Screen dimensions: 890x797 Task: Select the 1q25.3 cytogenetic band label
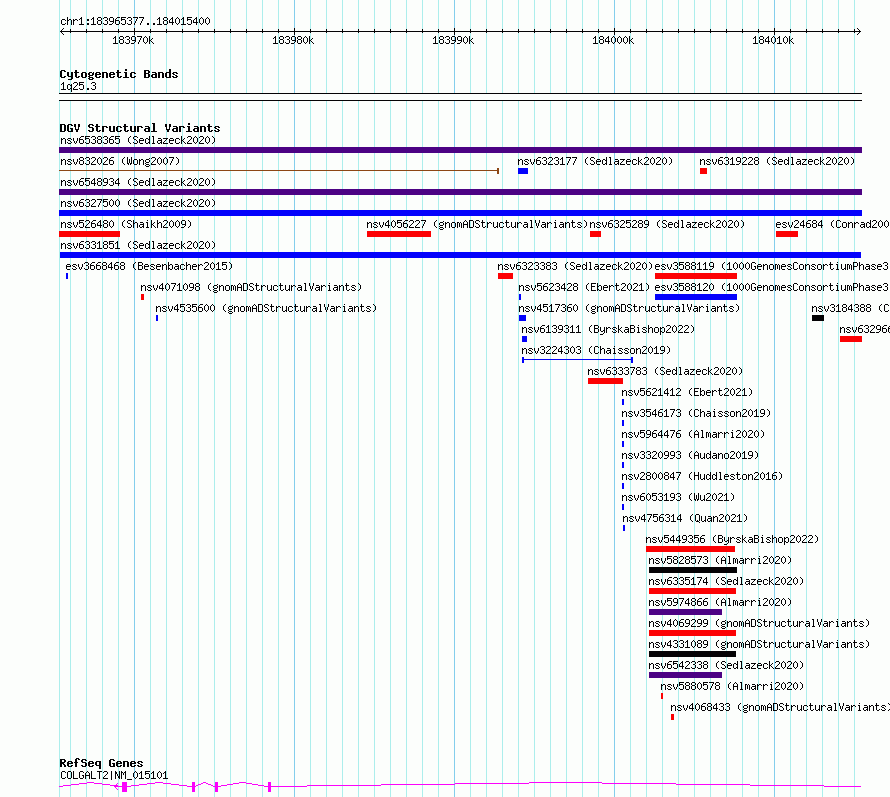(78, 86)
